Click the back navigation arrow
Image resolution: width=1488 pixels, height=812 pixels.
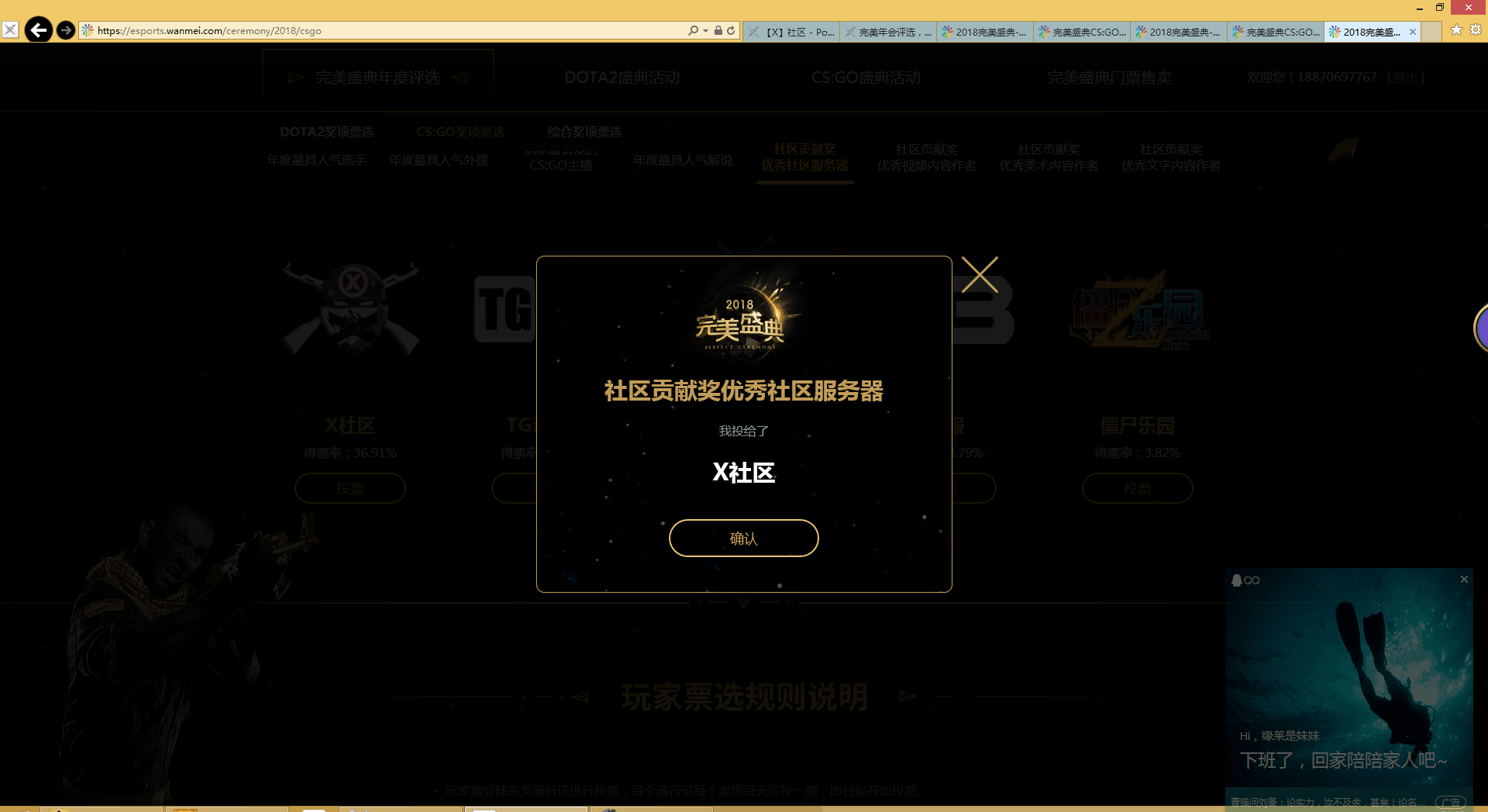39,30
